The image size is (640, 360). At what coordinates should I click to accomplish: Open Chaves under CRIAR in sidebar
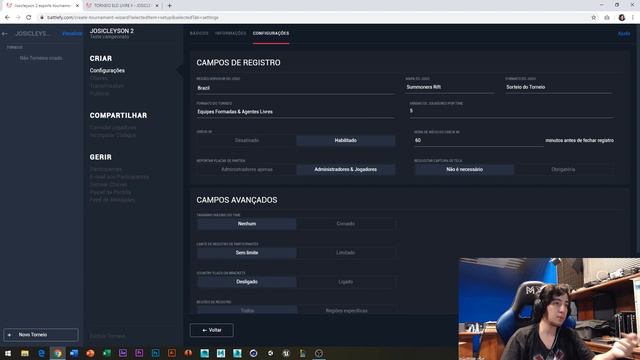[98, 78]
